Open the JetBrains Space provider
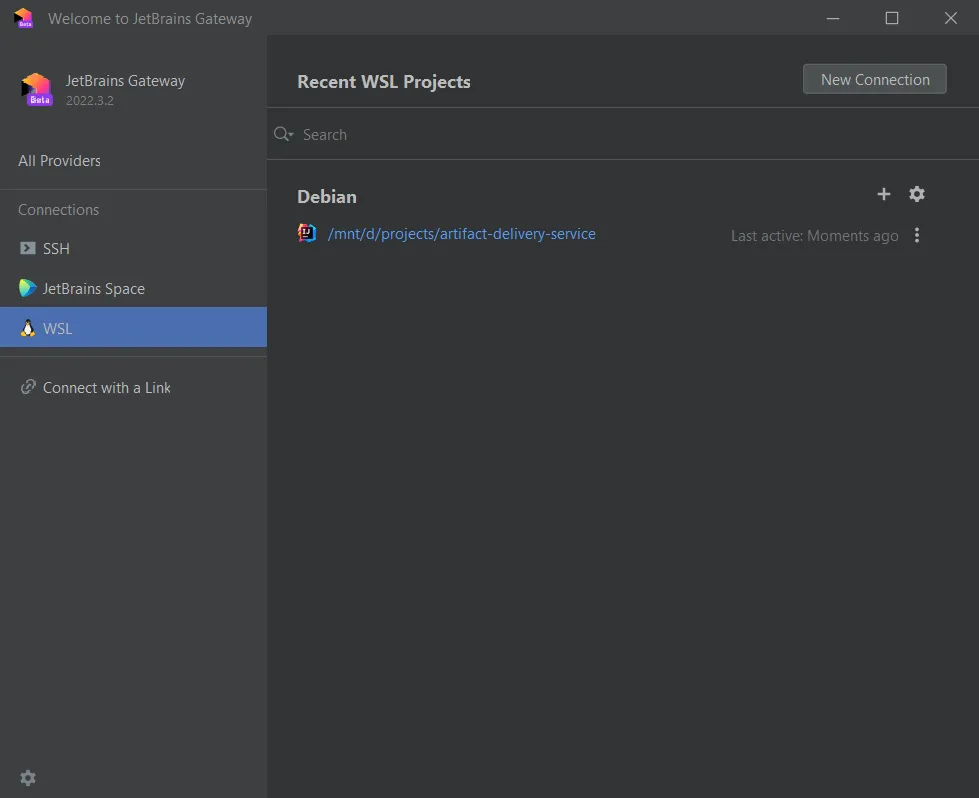This screenshot has height=798, width=979. pos(93,289)
